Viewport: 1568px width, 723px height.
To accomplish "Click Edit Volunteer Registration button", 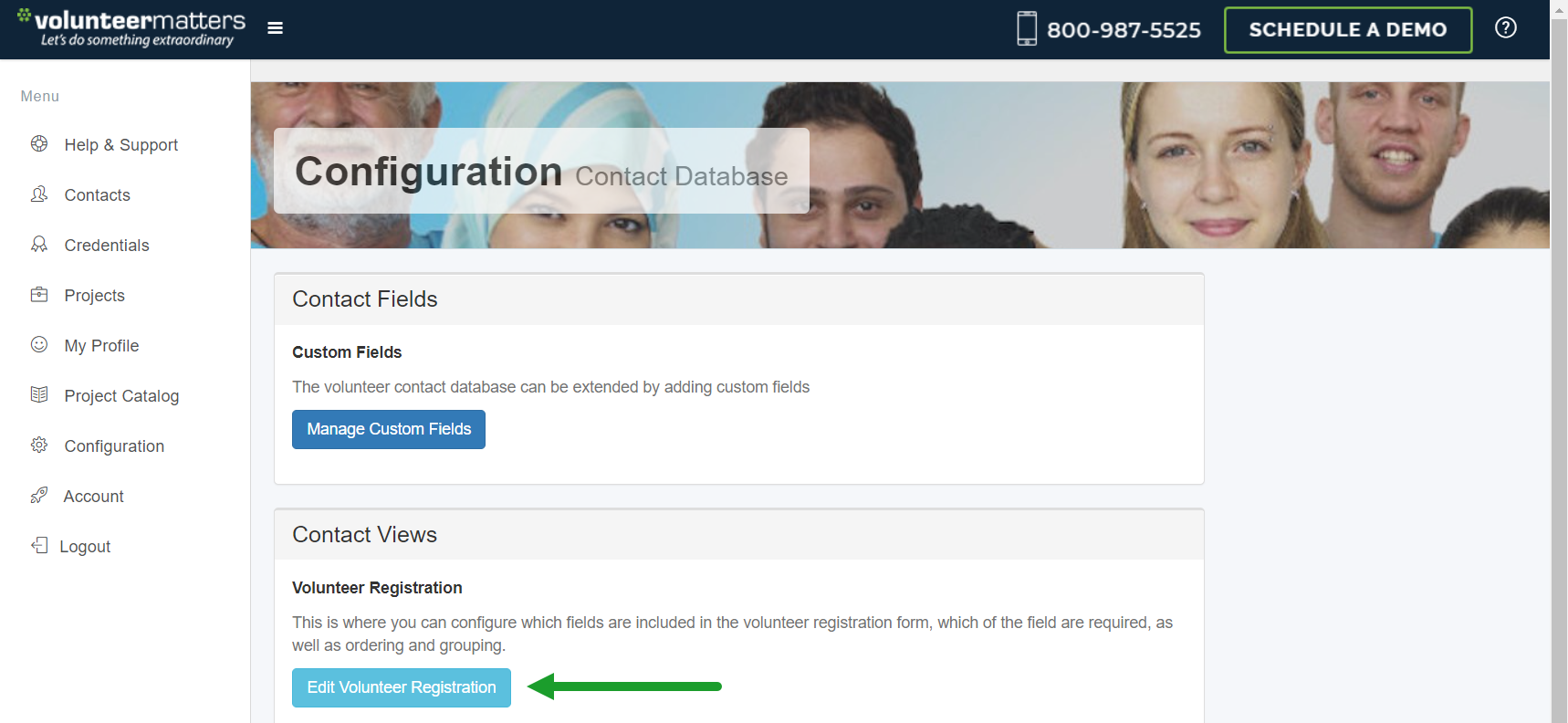I will [402, 687].
